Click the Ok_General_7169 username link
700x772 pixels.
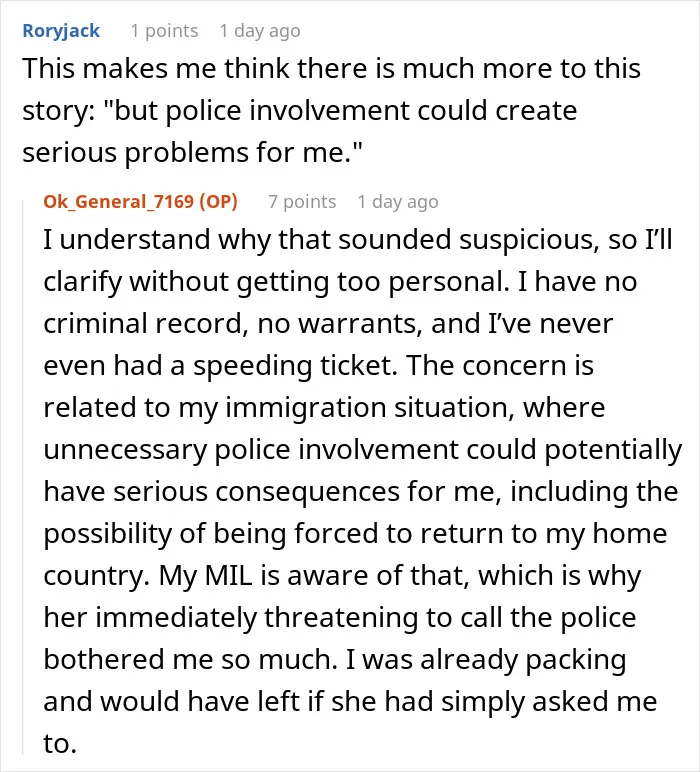(x=118, y=202)
